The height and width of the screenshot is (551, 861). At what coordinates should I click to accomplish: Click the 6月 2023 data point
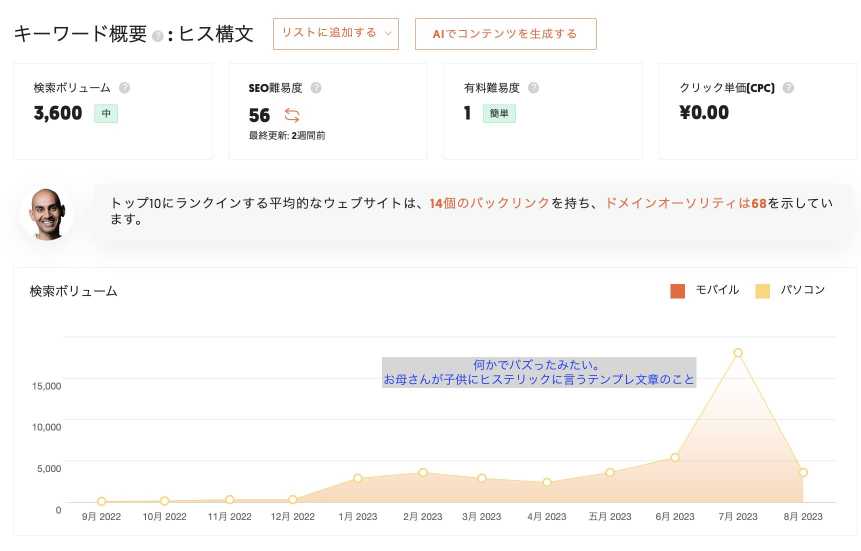point(675,458)
